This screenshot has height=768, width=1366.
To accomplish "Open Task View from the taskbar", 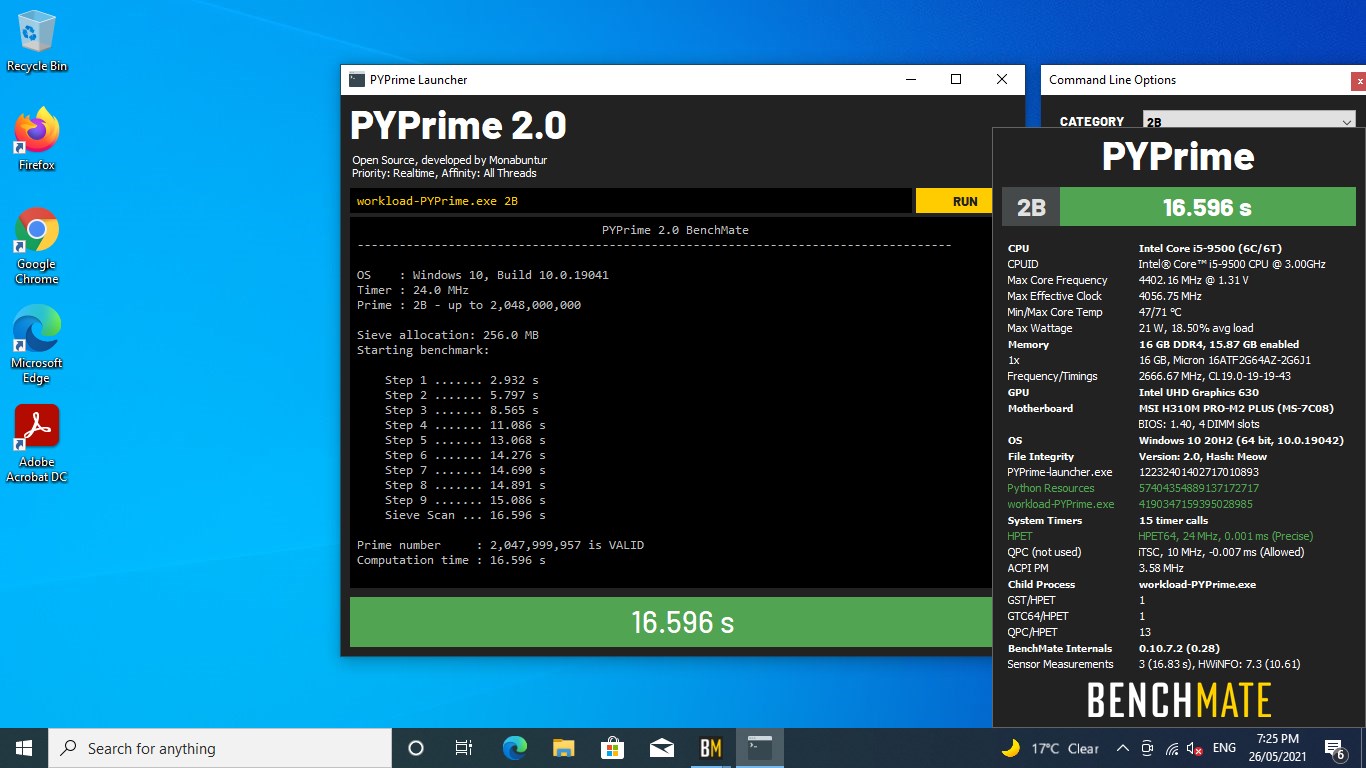I will (x=464, y=748).
